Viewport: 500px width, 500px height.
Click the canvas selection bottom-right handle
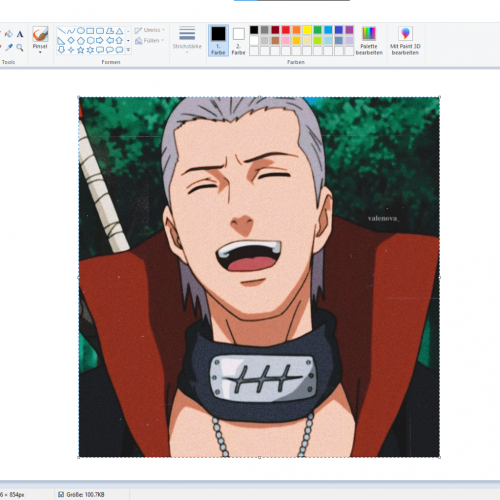[439, 457]
